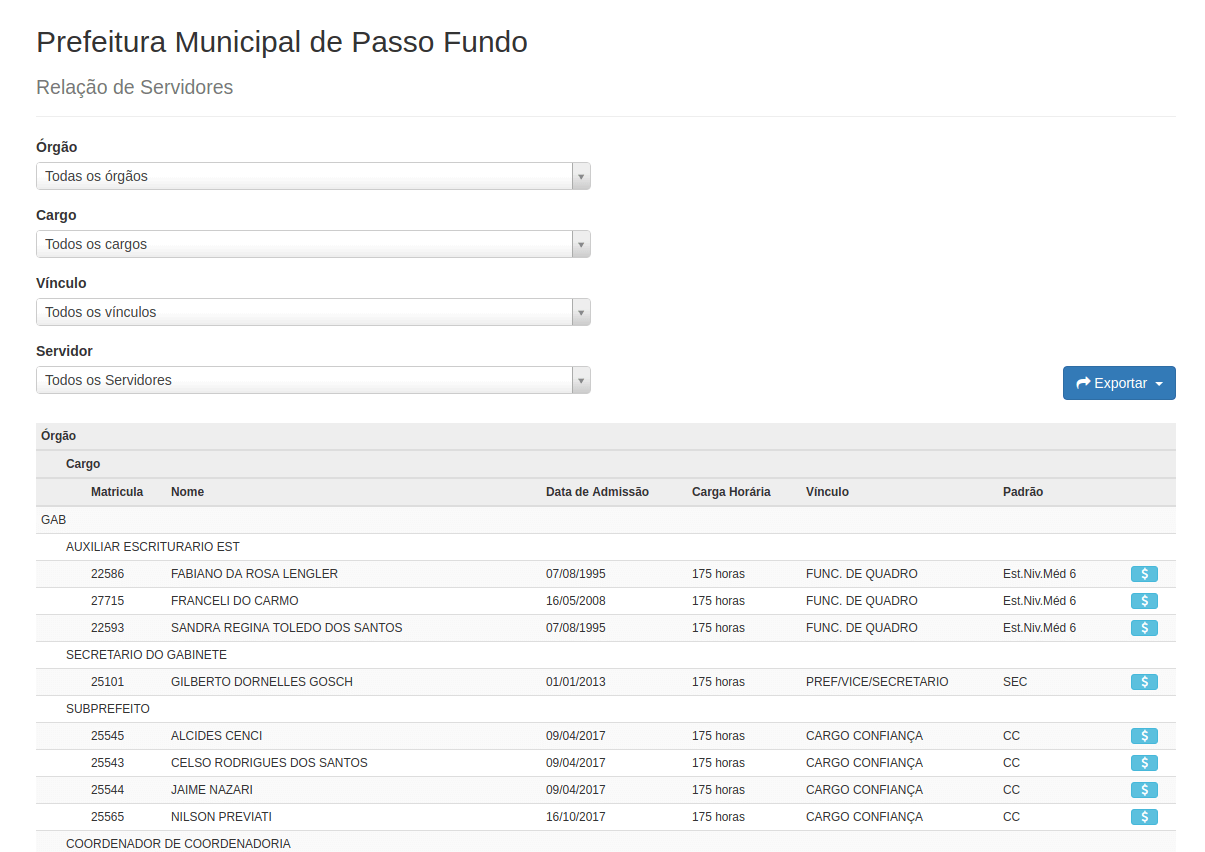Click the name GILBERTO DORNELLES GOSCH

[x=262, y=682]
